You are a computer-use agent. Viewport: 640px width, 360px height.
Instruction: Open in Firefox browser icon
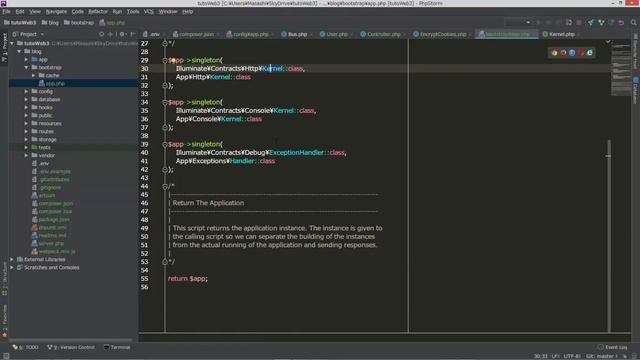tap(563, 53)
